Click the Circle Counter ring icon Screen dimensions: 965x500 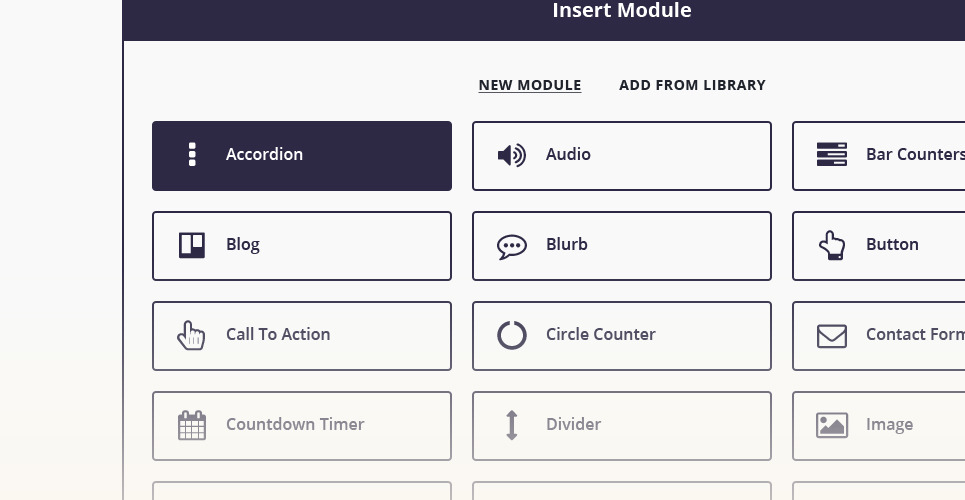point(511,335)
